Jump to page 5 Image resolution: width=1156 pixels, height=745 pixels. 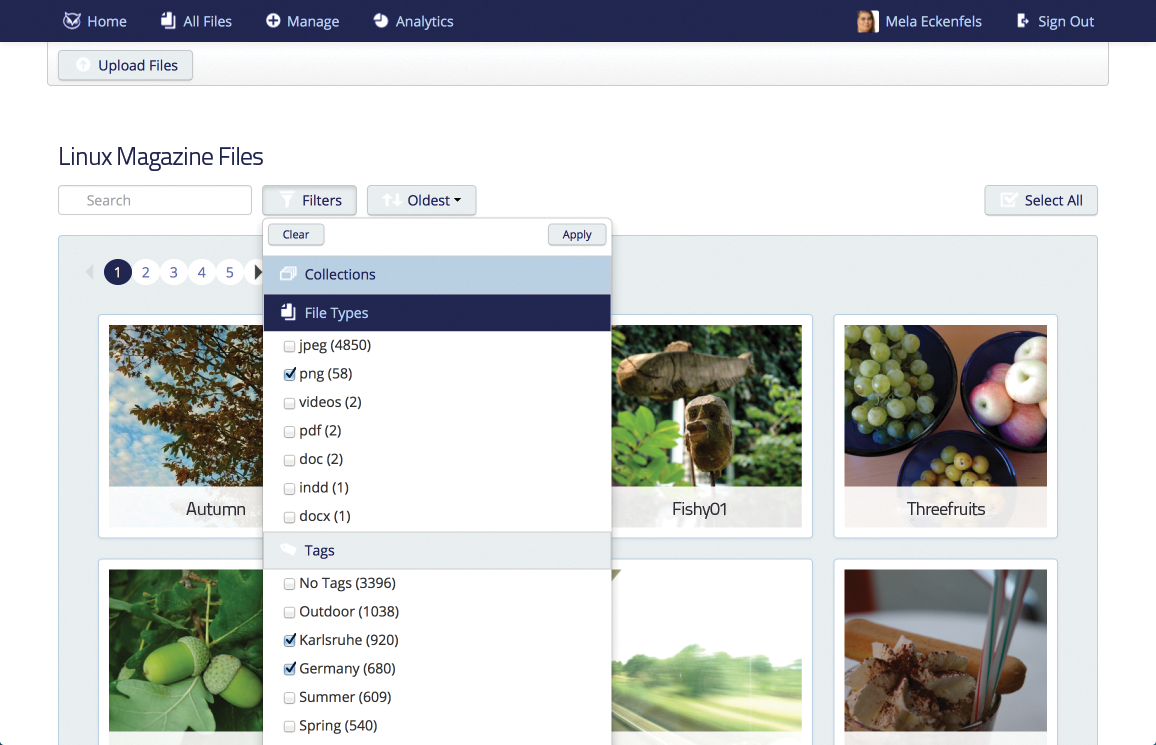pyautogui.click(x=229, y=273)
